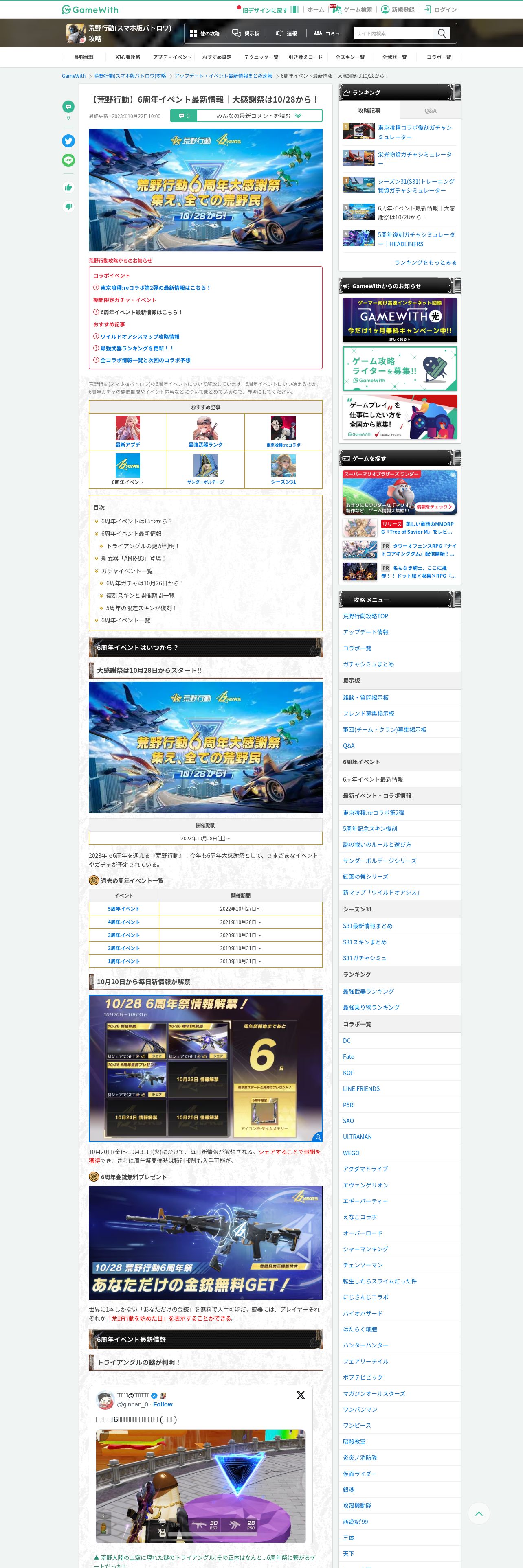This screenshot has height=1568, width=523.
Task: Open GAMEWITH光 campaign banner
Action: pos(400,320)
